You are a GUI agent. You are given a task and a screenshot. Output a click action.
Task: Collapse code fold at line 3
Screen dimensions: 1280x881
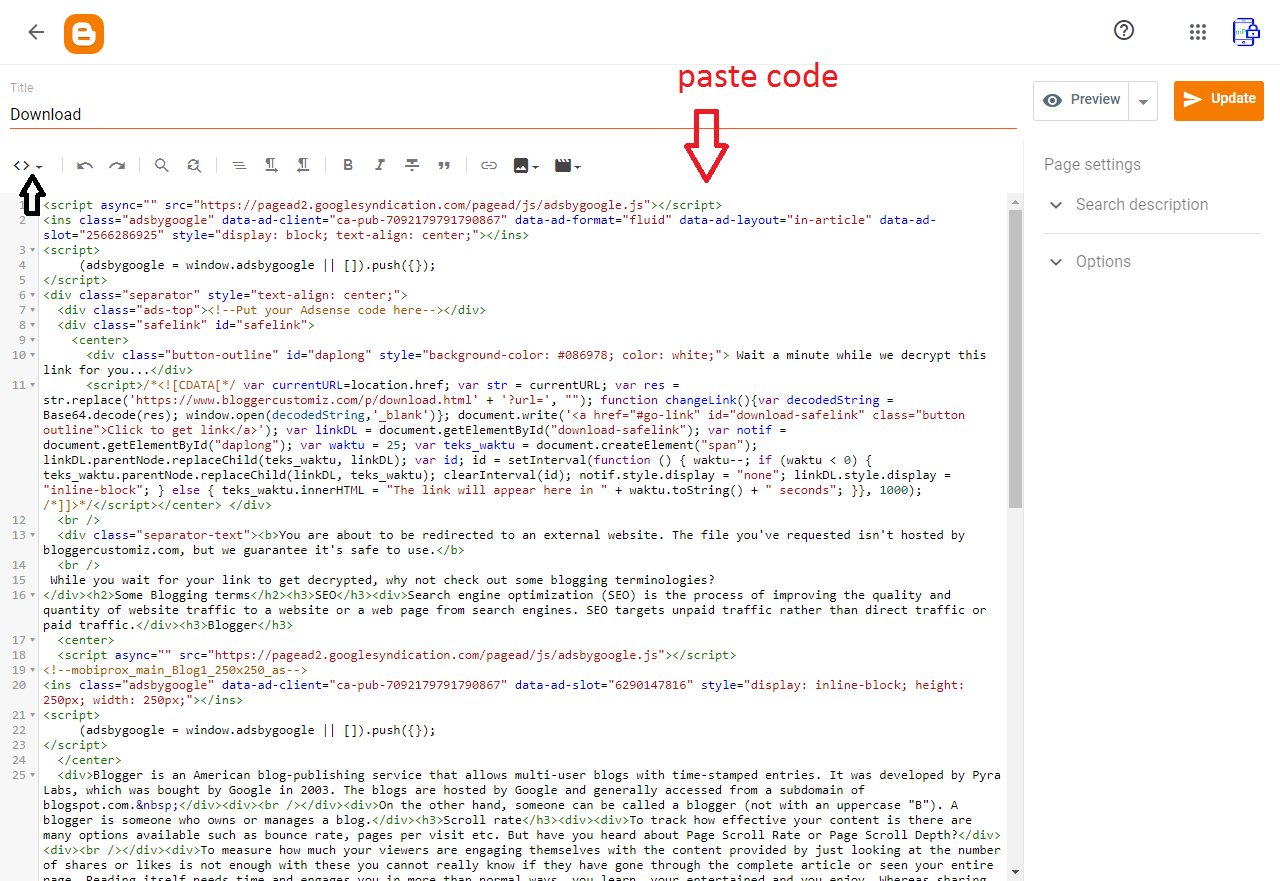click(x=35, y=250)
